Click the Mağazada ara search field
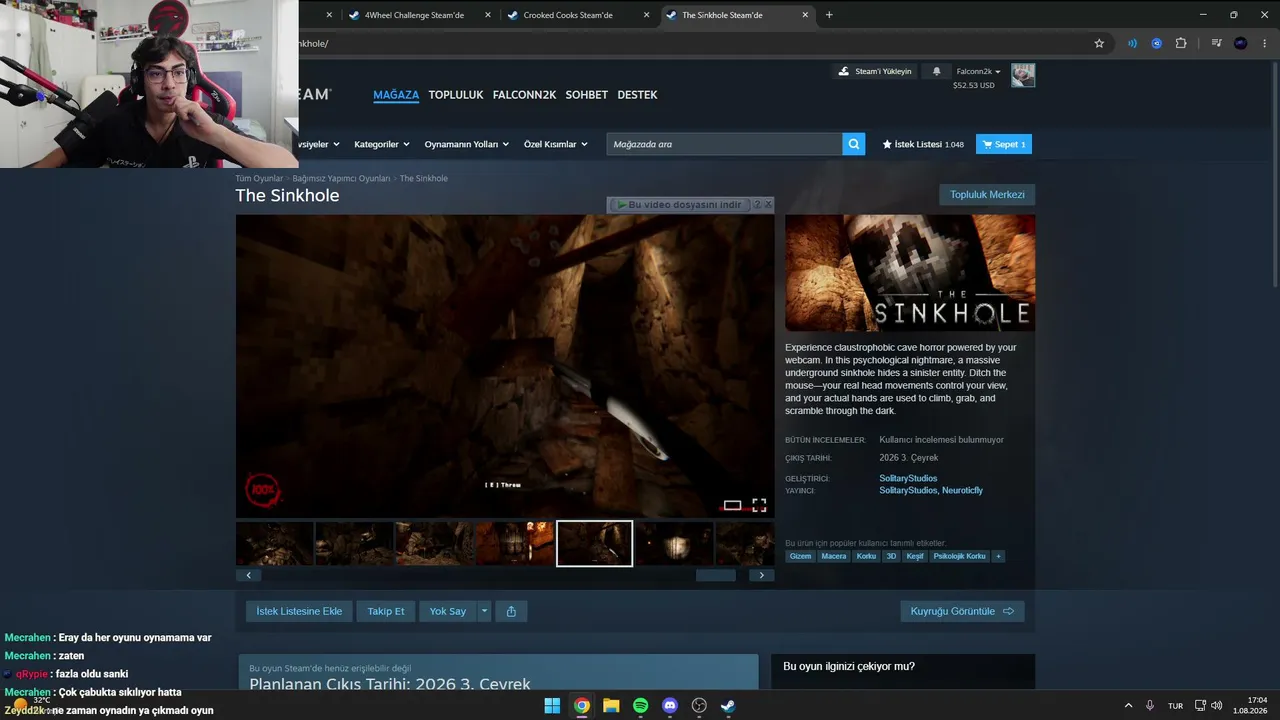 point(724,144)
